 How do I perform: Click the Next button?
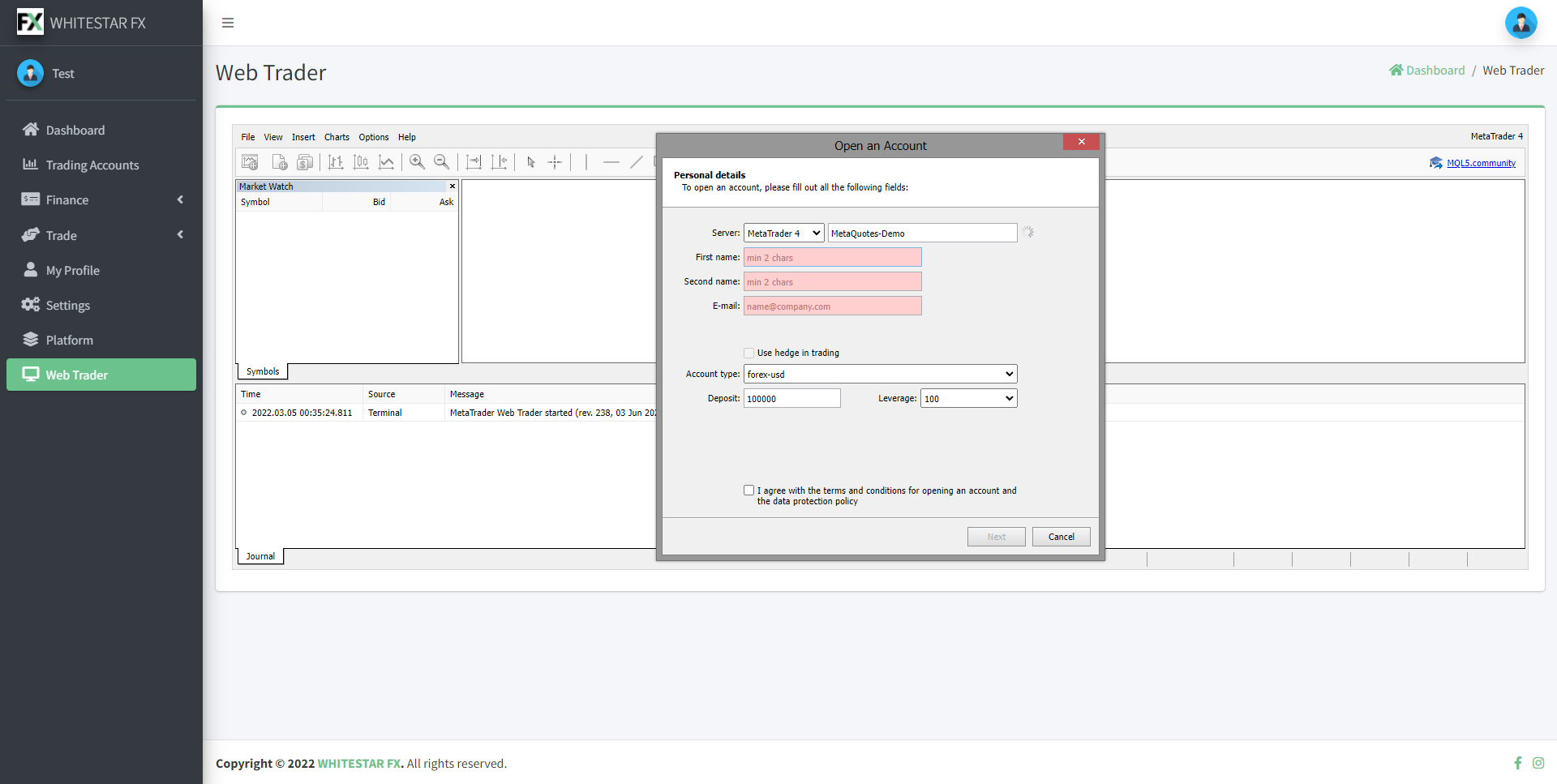pyautogui.click(x=996, y=537)
